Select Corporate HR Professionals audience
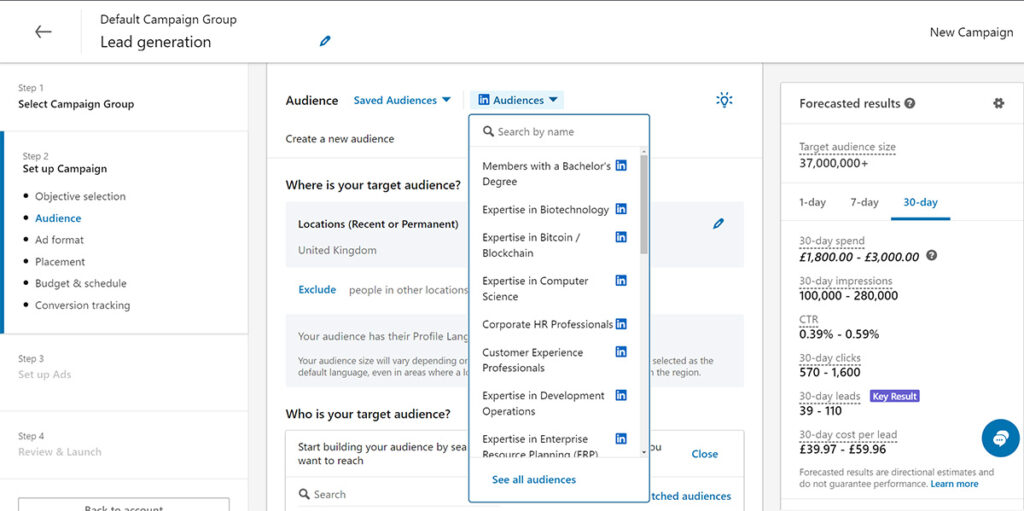Screen dimensions: 1024x511 (547, 324)
